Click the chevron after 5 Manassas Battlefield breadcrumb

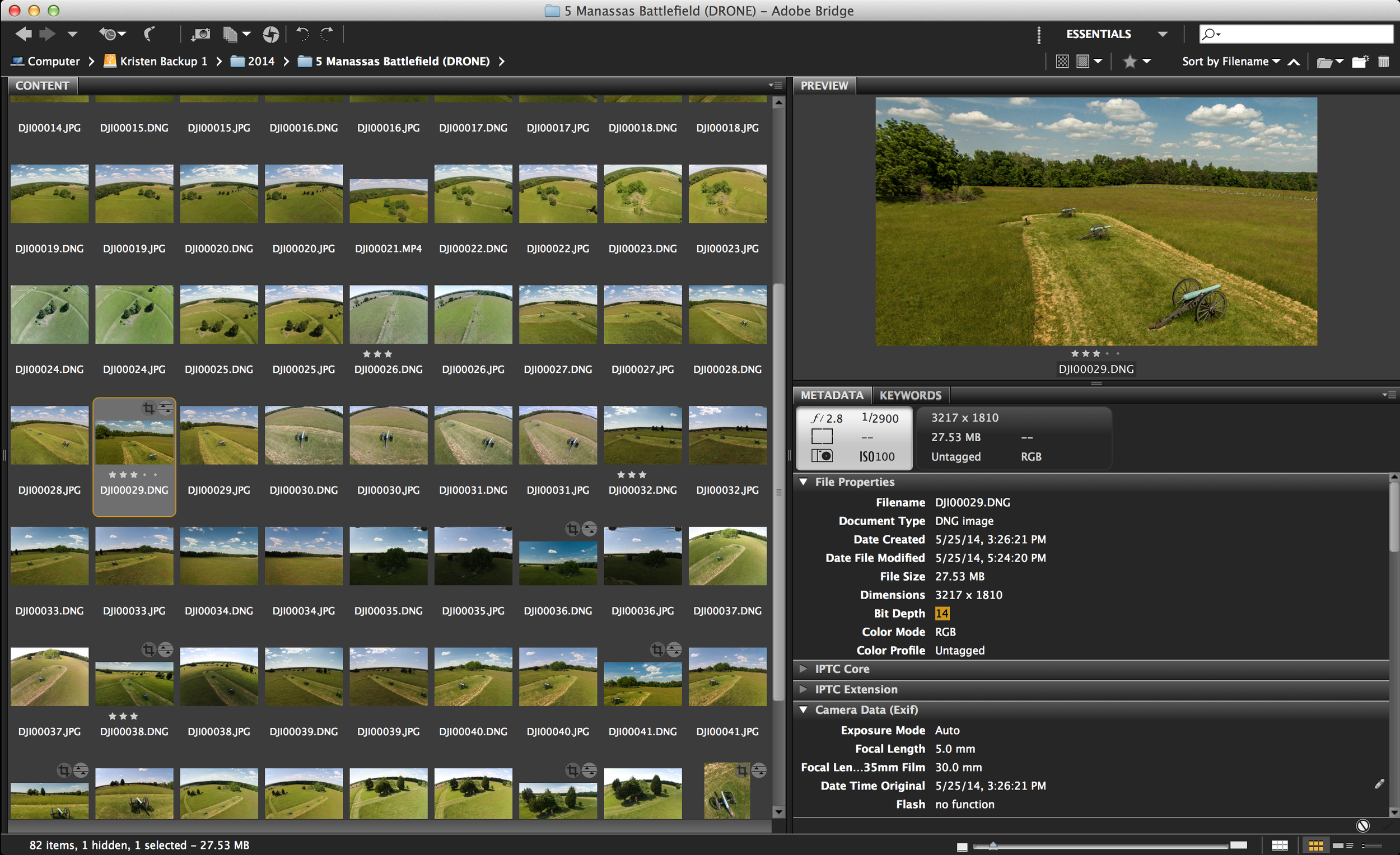[x=502, y=62]
